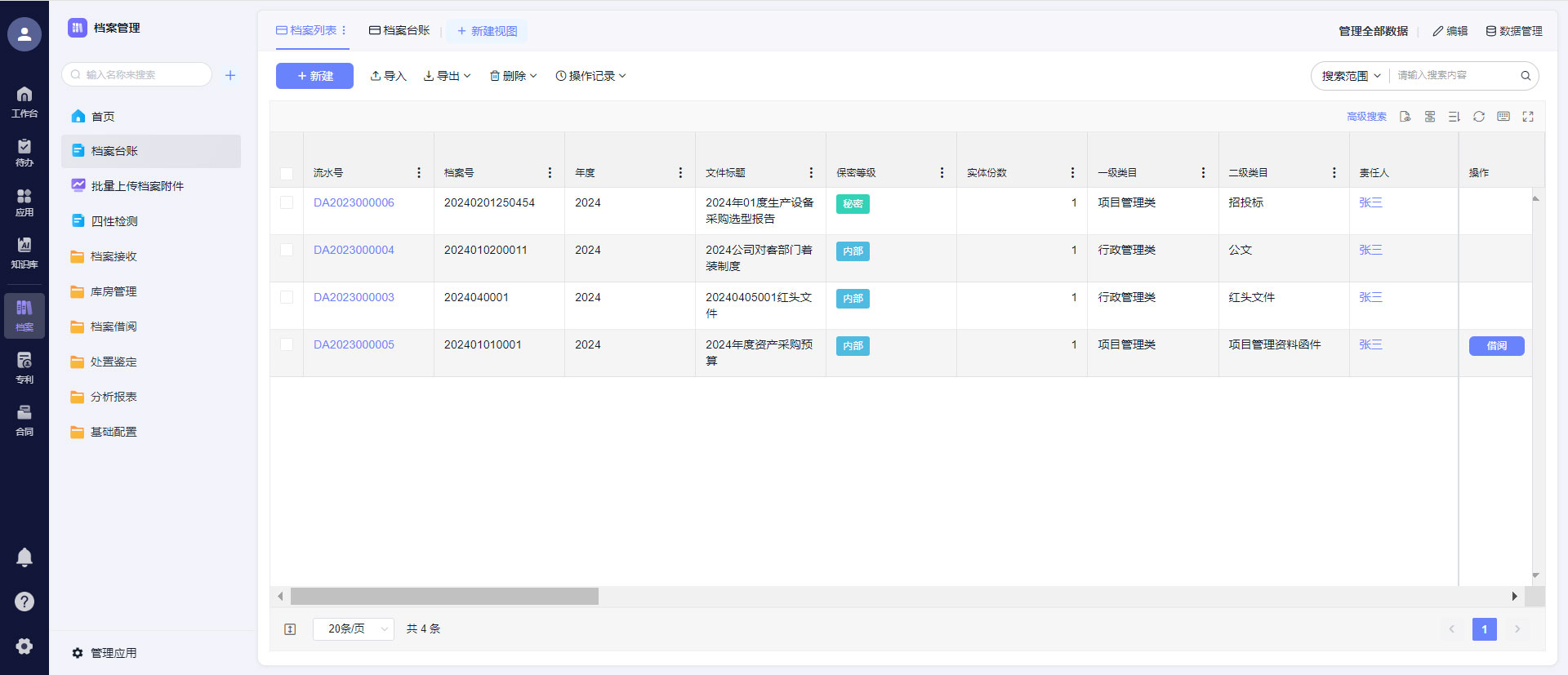Screen dimensions: 1568x675
Task: Open the DA2023000004 record link
Action: [x=354, y=250]
